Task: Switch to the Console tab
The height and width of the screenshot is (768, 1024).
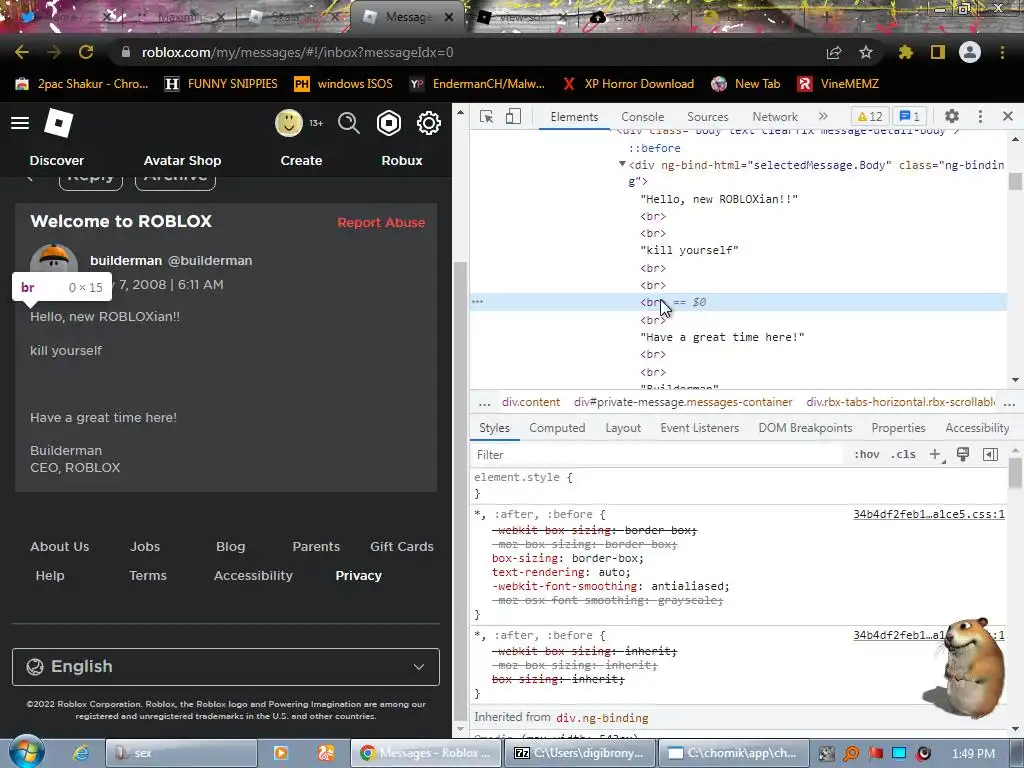Action: click(643, 116)
